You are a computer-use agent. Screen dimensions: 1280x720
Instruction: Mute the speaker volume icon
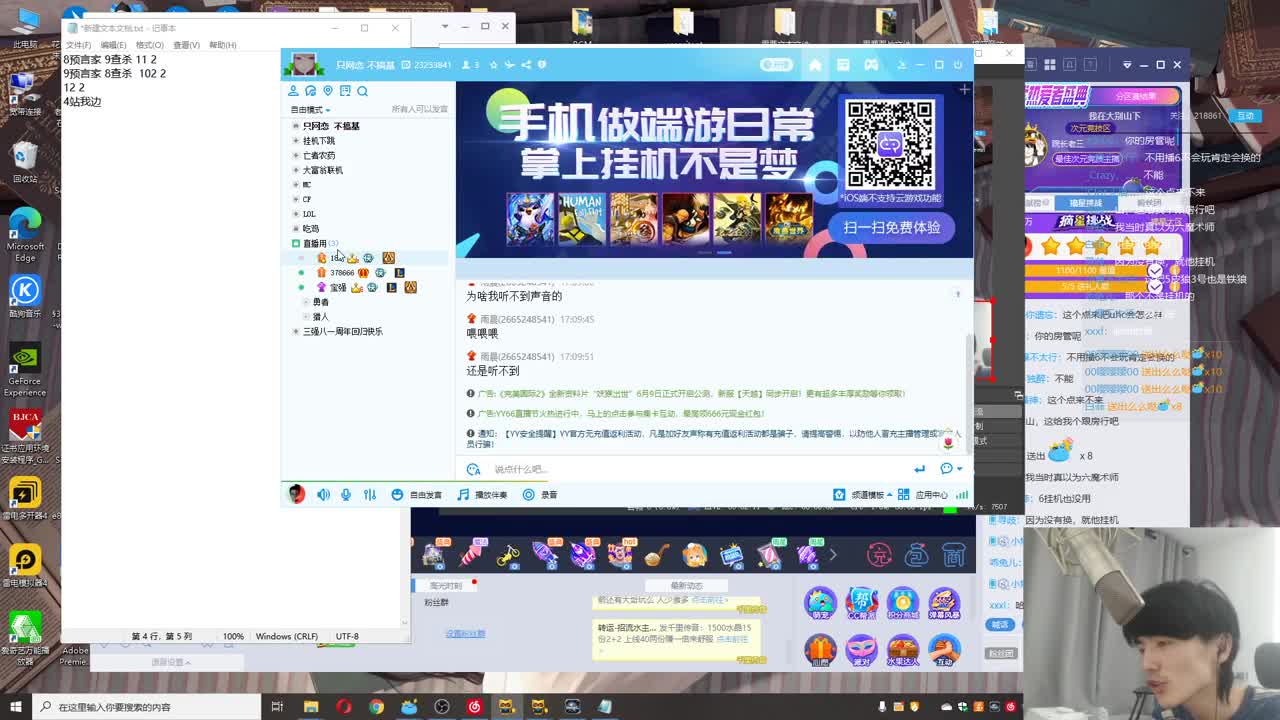pos(321,494)
